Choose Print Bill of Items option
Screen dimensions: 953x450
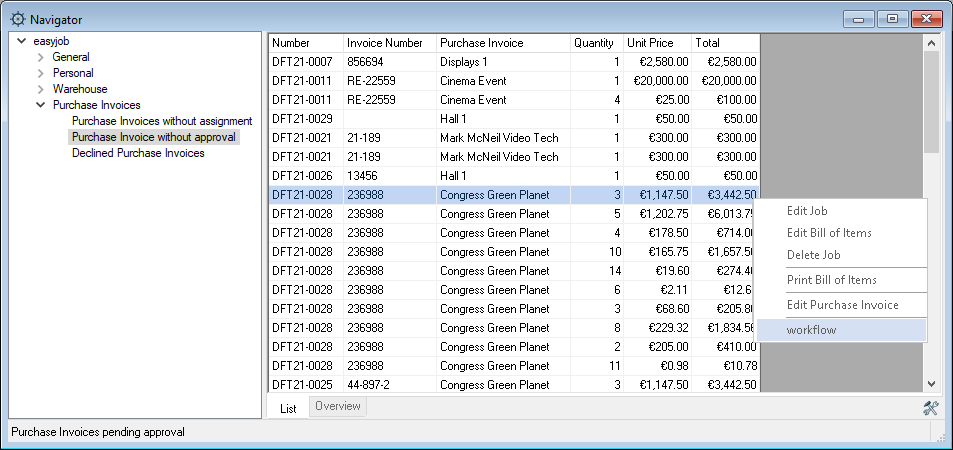point(831,280)
